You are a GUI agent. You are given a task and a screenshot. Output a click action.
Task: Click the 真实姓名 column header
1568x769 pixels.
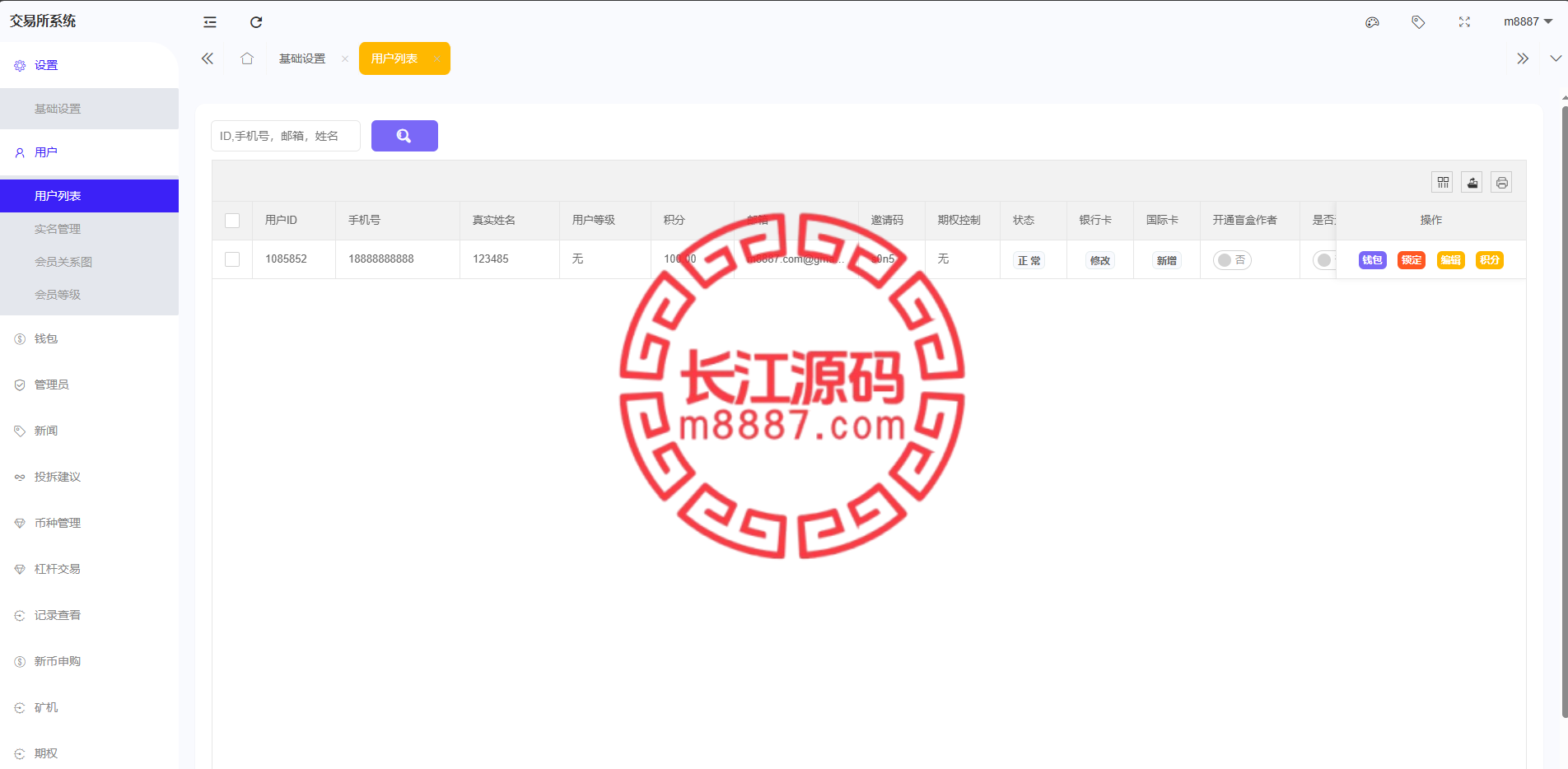(510, 221)
